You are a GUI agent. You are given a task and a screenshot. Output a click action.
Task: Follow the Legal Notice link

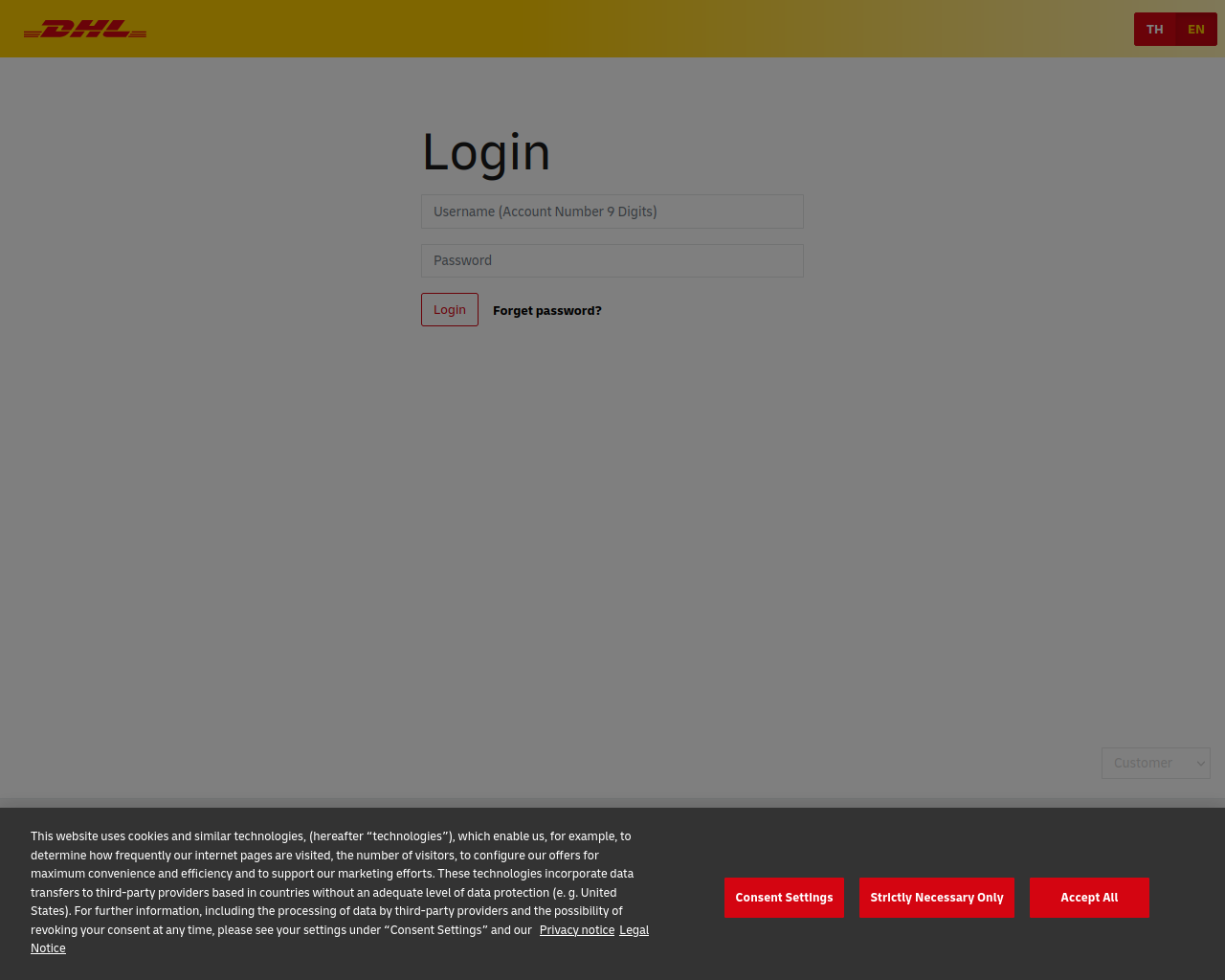[340, 939]
